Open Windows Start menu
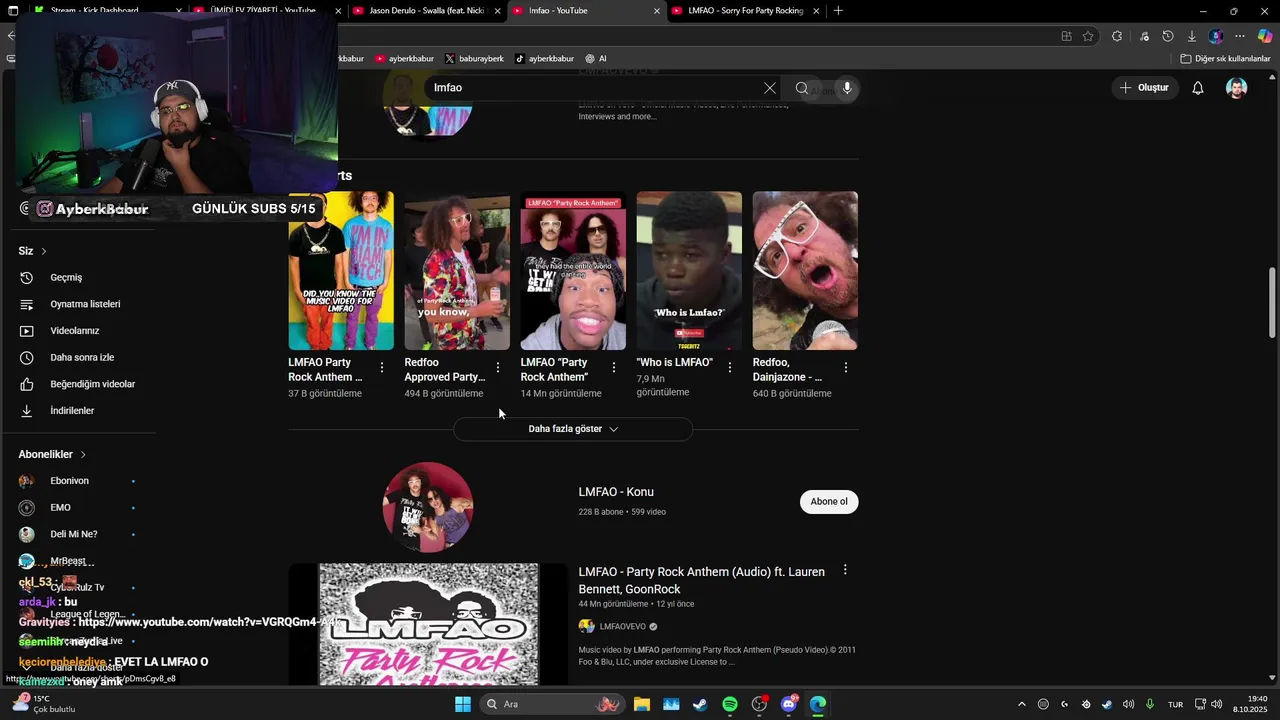Viewport: 1280px width, 720px height. click(462, 704)
